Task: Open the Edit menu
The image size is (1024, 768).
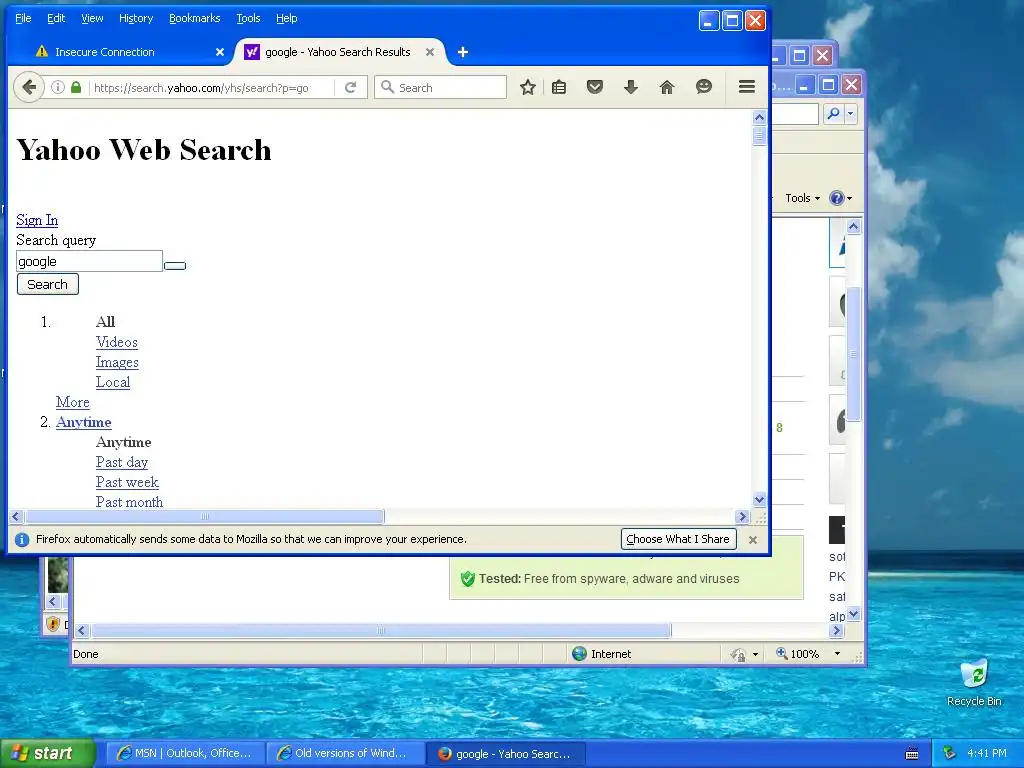Action: [x=56, y=18]
